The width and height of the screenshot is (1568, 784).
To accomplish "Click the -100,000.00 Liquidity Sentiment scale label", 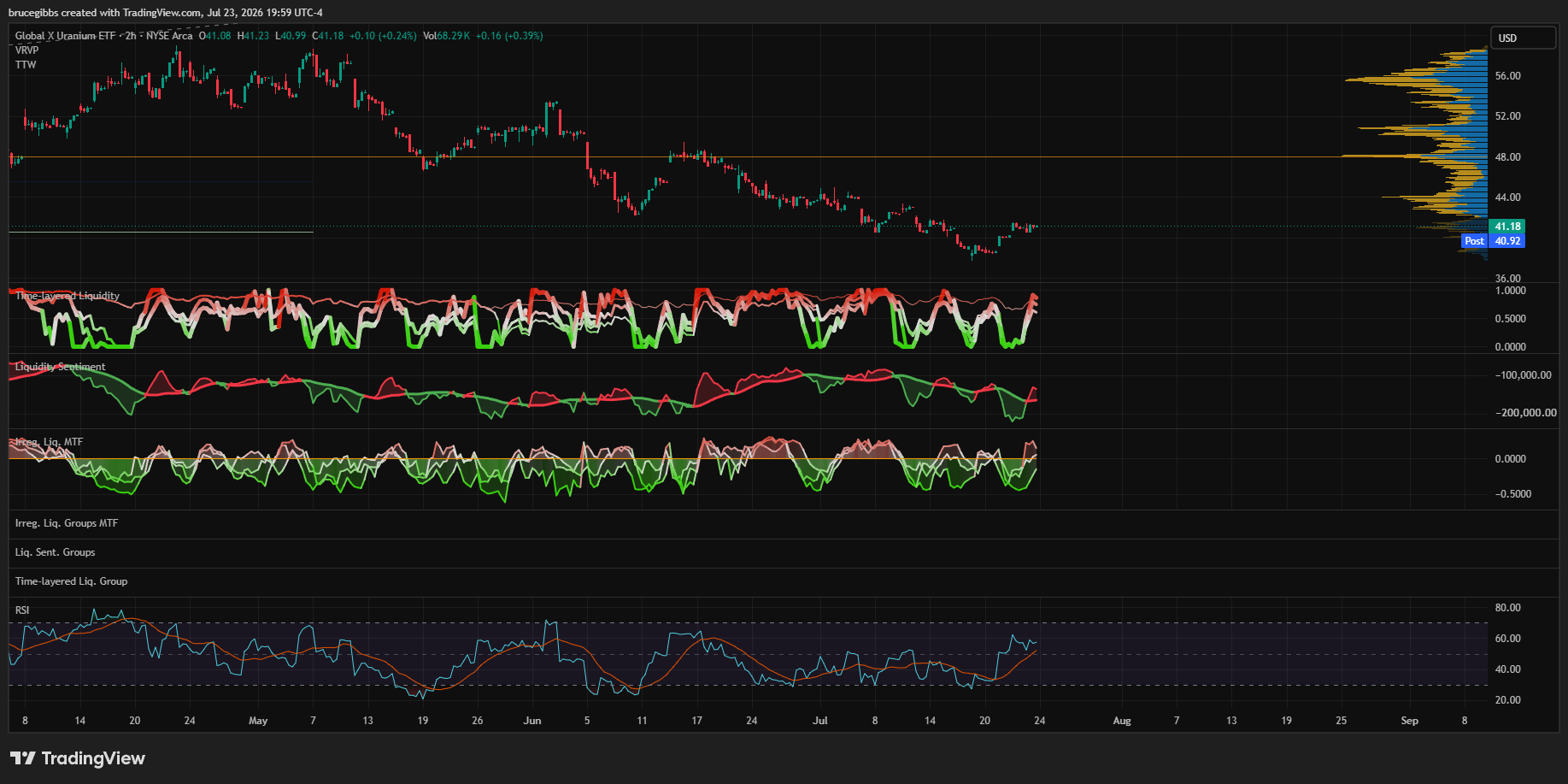I will tap(1524, 375).
